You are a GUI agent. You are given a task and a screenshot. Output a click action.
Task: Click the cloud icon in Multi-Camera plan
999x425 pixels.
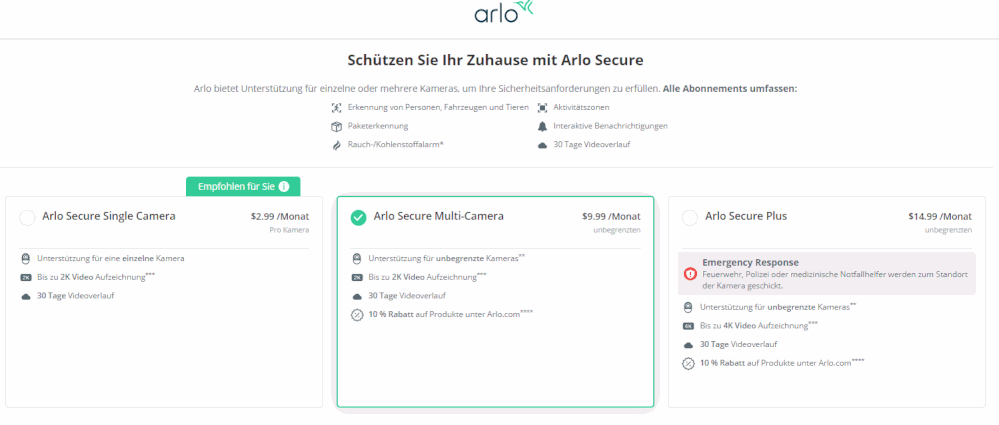coord(357,296)
